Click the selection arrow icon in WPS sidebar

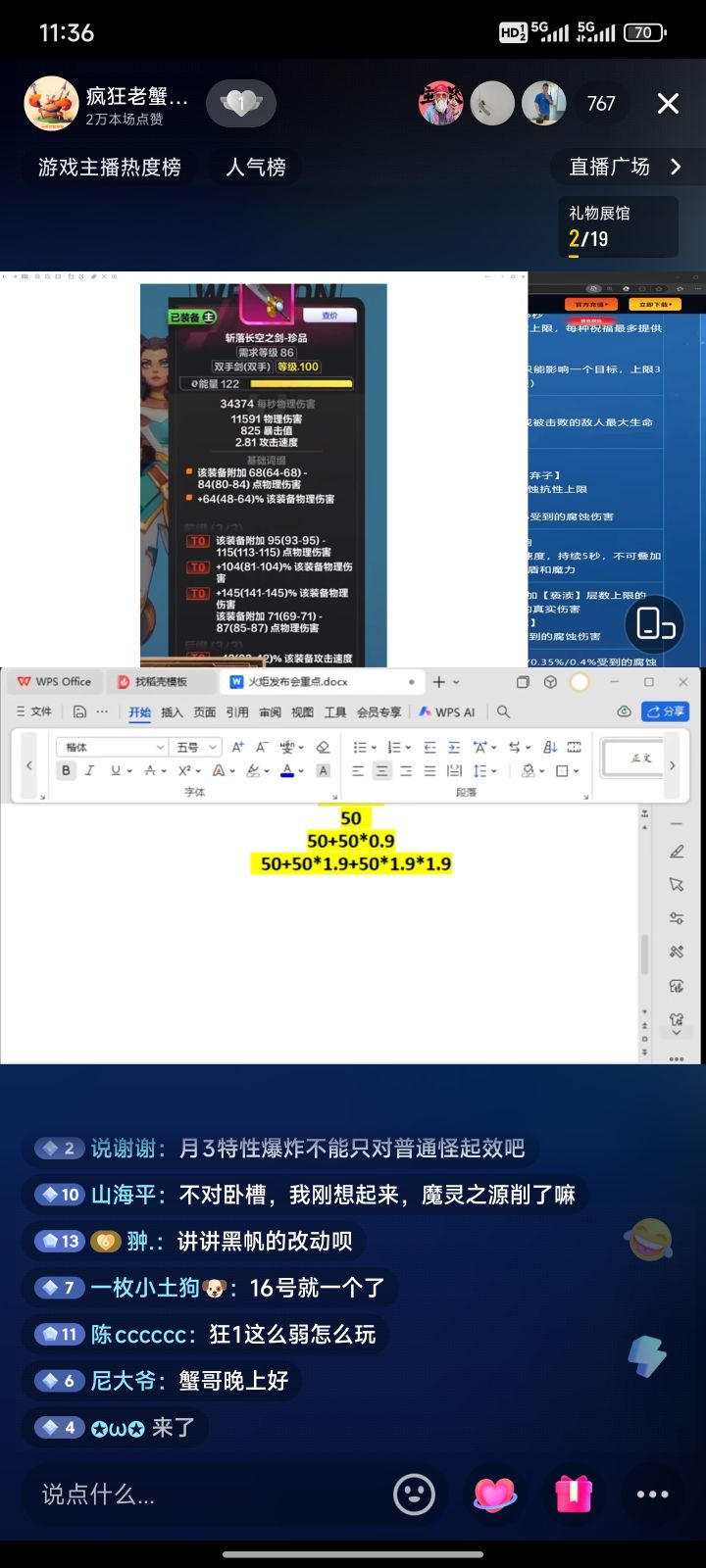tap(677, 885)
